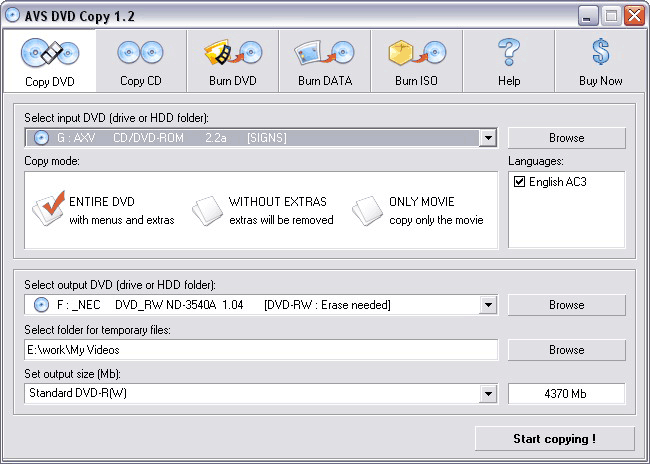Open the Burn ISO tool

click(x=416, y=61)
